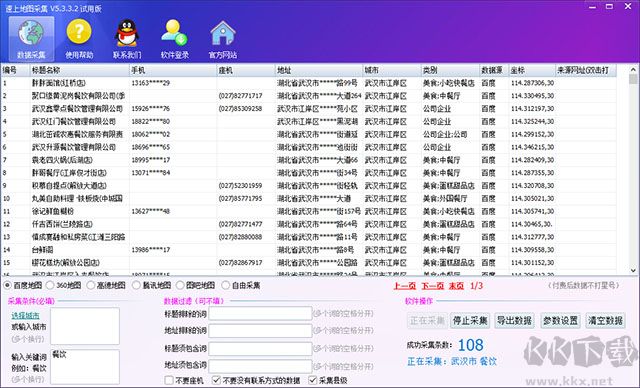Click mobile cell 13163****29

pyautogui.click(x=151, y=83)
